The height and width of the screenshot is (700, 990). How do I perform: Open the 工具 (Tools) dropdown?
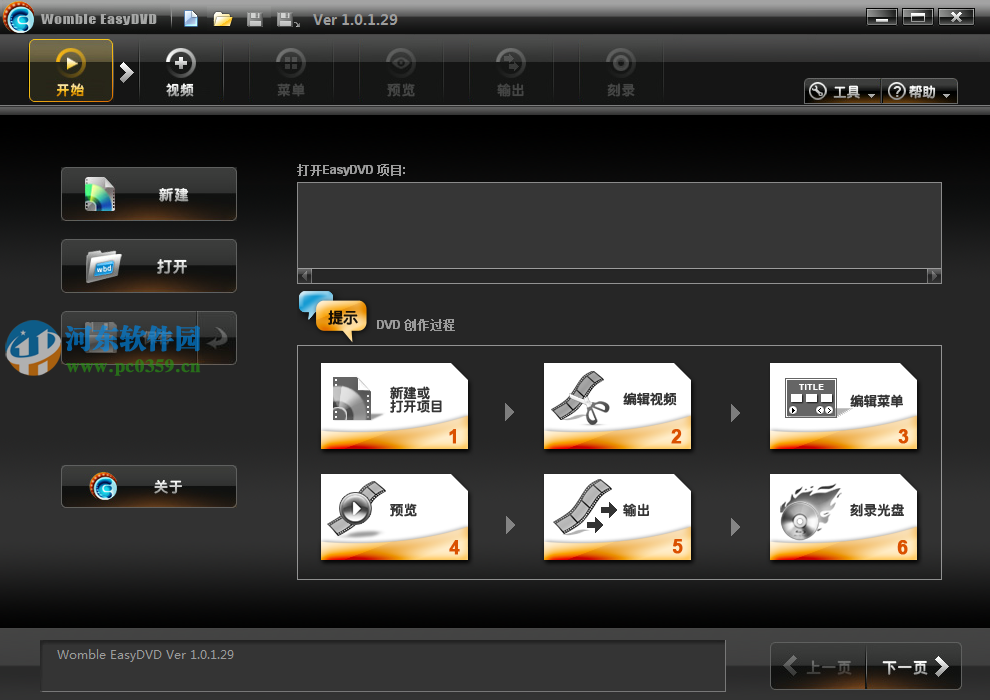841,90
